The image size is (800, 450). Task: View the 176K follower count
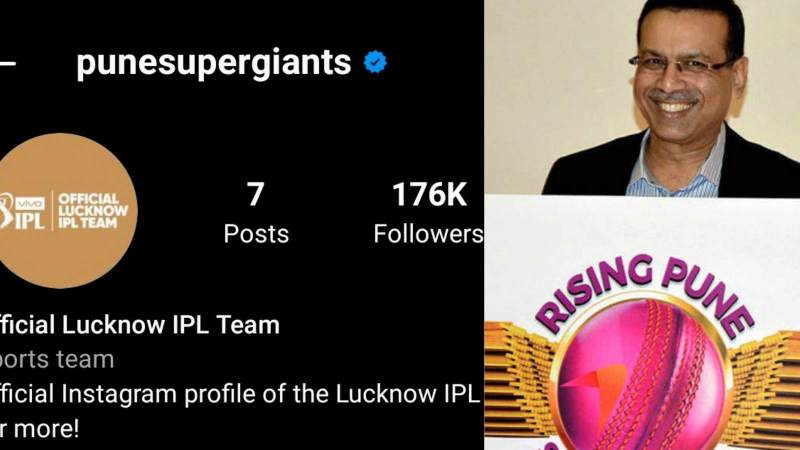[x=429, y=194]
